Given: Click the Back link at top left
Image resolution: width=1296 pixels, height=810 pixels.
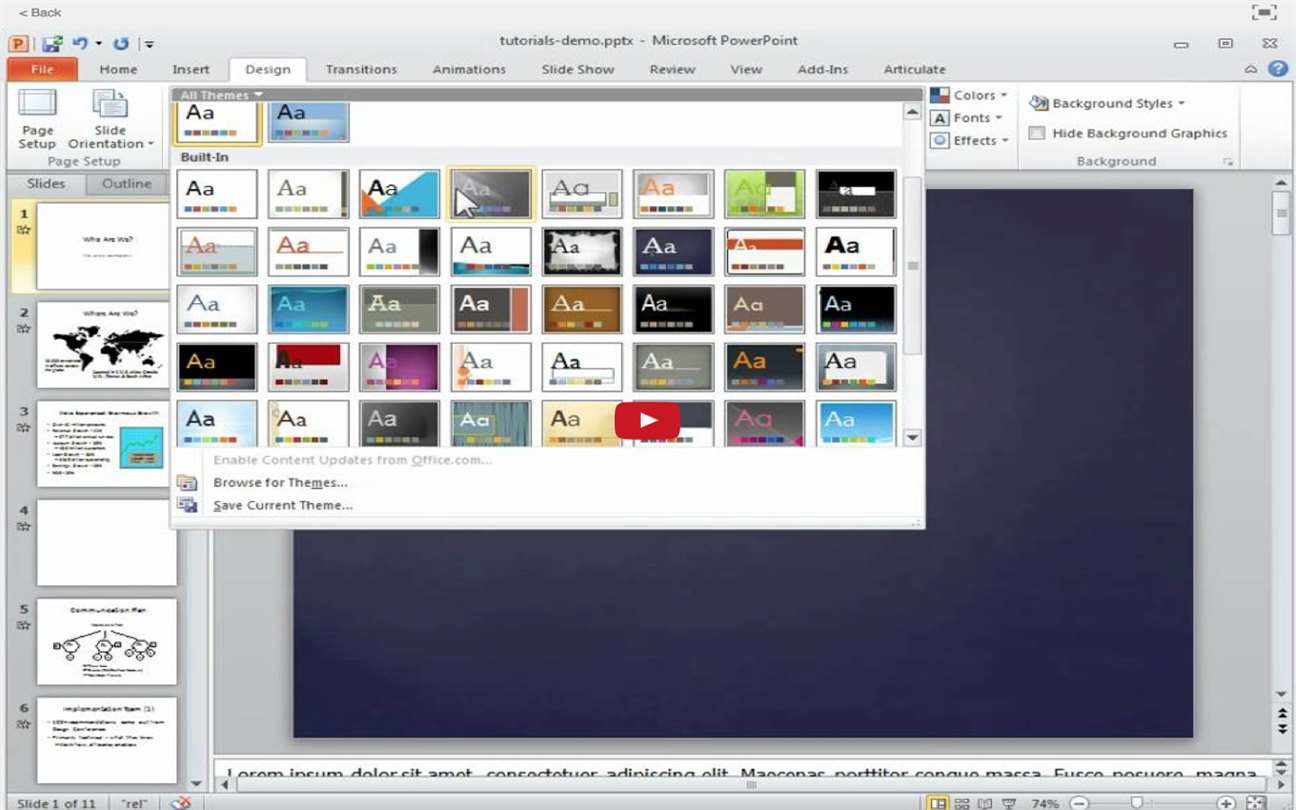Looking at the screenshot, I should (x=40, y=12).
